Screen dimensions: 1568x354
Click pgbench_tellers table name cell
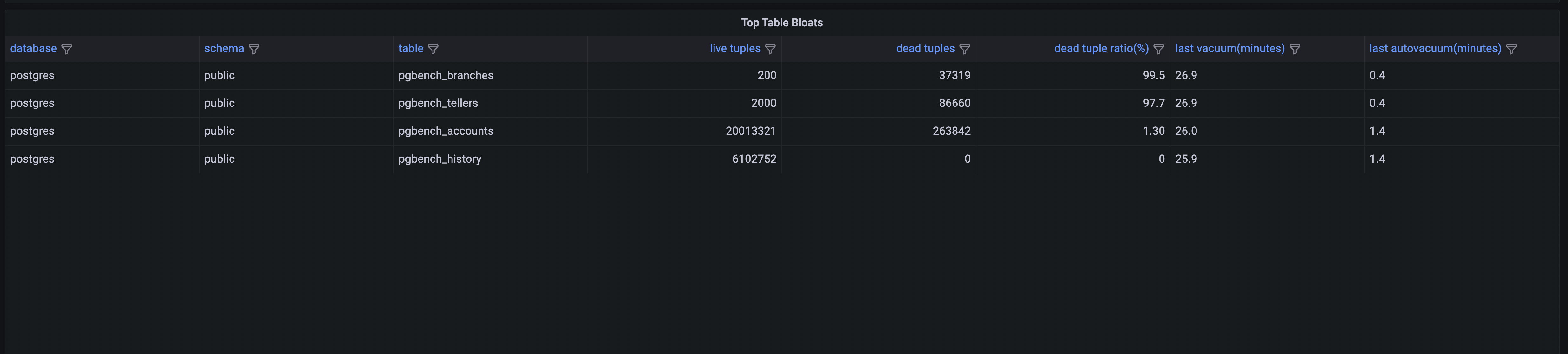[438, 103]
